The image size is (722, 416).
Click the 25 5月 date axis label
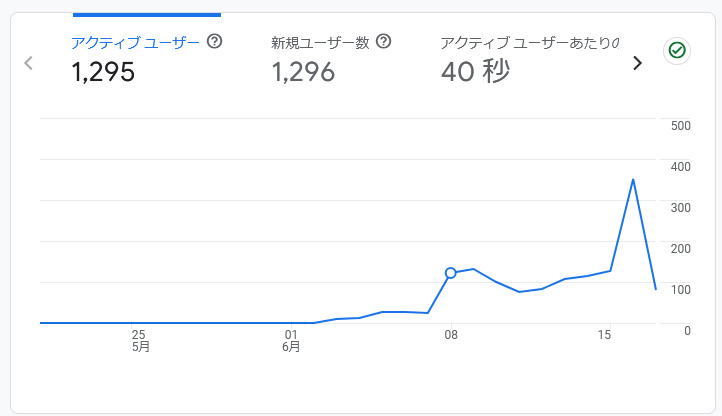click(140, 340)
